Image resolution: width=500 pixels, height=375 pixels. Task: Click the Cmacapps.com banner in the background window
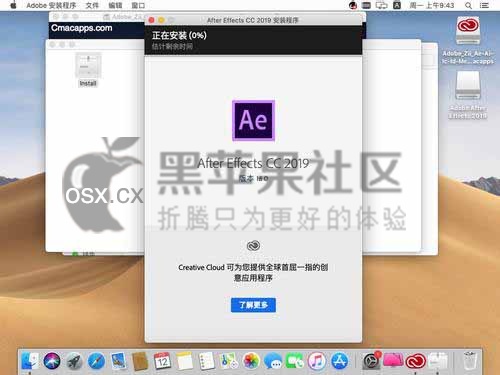pyautogui.click(x=82, y=28)
